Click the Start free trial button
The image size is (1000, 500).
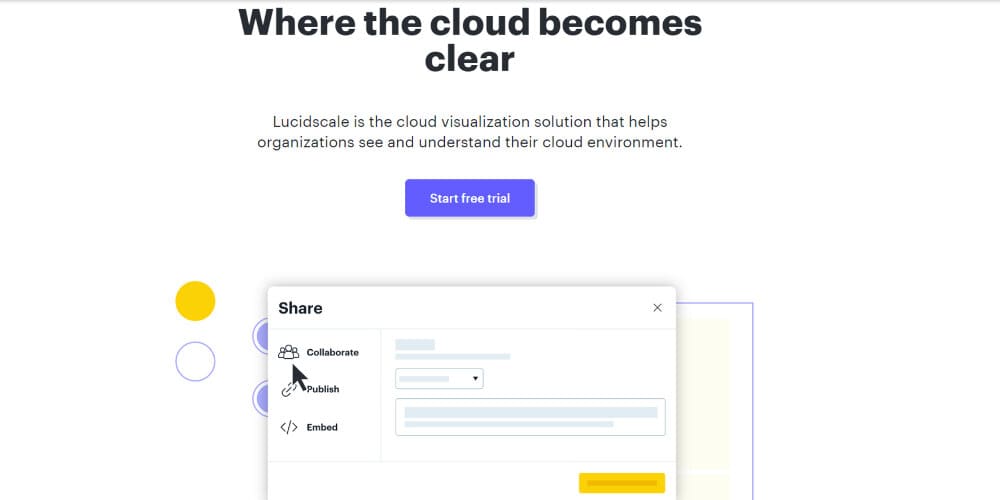pyautogui.click(x=469, y=198)
